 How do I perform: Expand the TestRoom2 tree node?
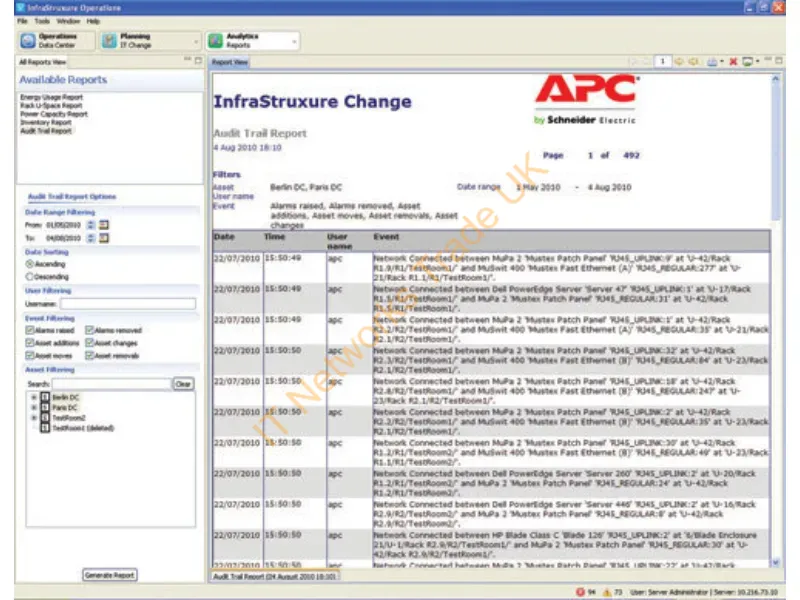coord(34,417)
